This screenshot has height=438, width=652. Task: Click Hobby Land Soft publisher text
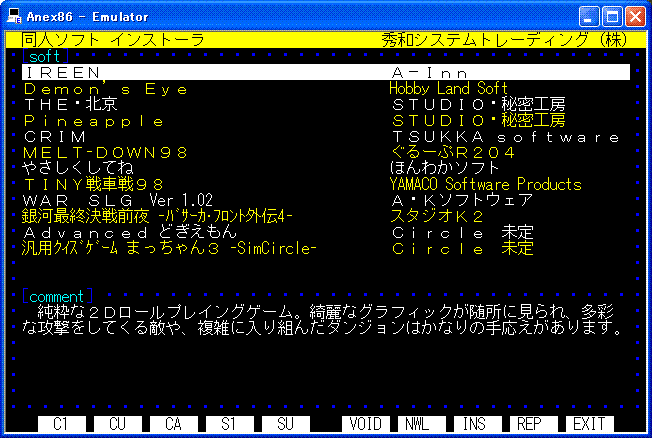(x=448, y=89)
